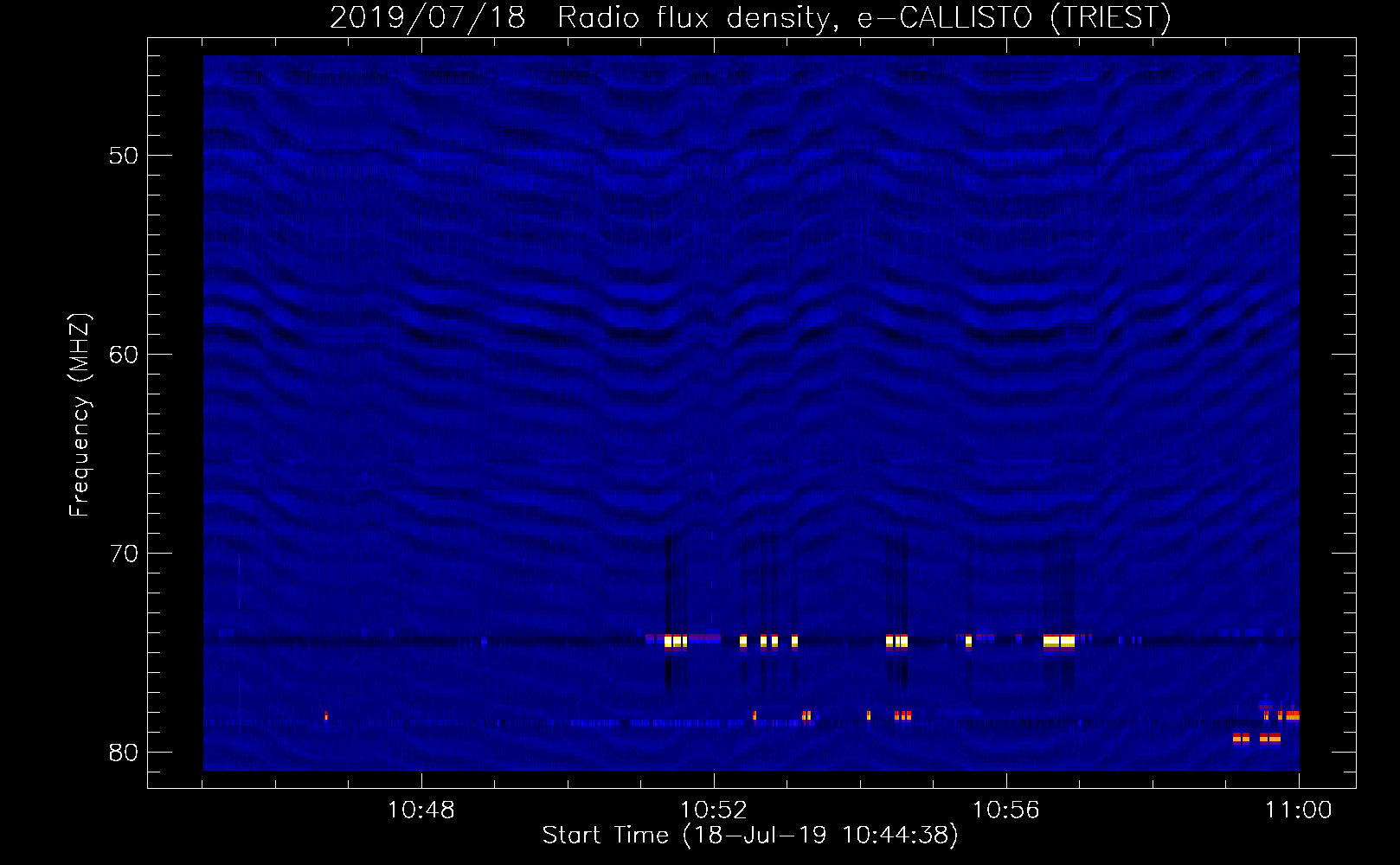Click the 11:00 time tick label
Viewport: 1400px width, 865px height.
tap(1298, 811)
